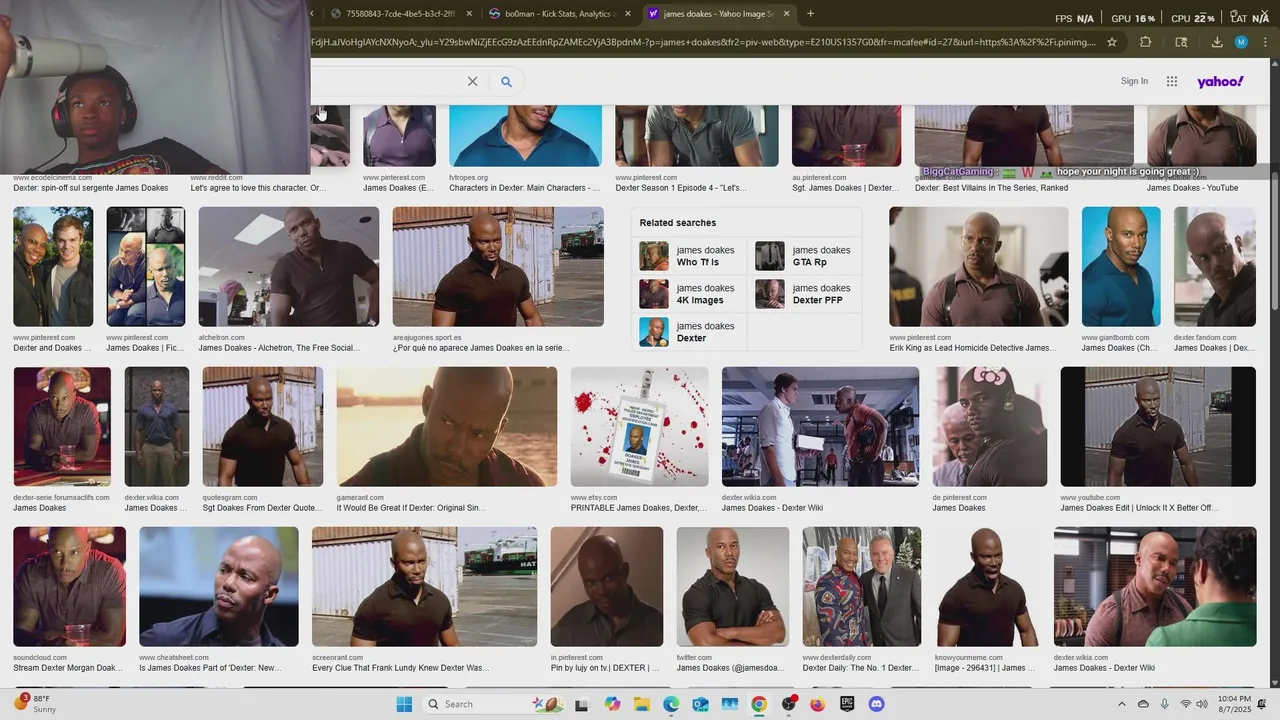This screenshot has width=1280, height=720.
Task: Click 'Dexter: Best Villains In The Series, Ranked' caption
Action: (991, 188)
